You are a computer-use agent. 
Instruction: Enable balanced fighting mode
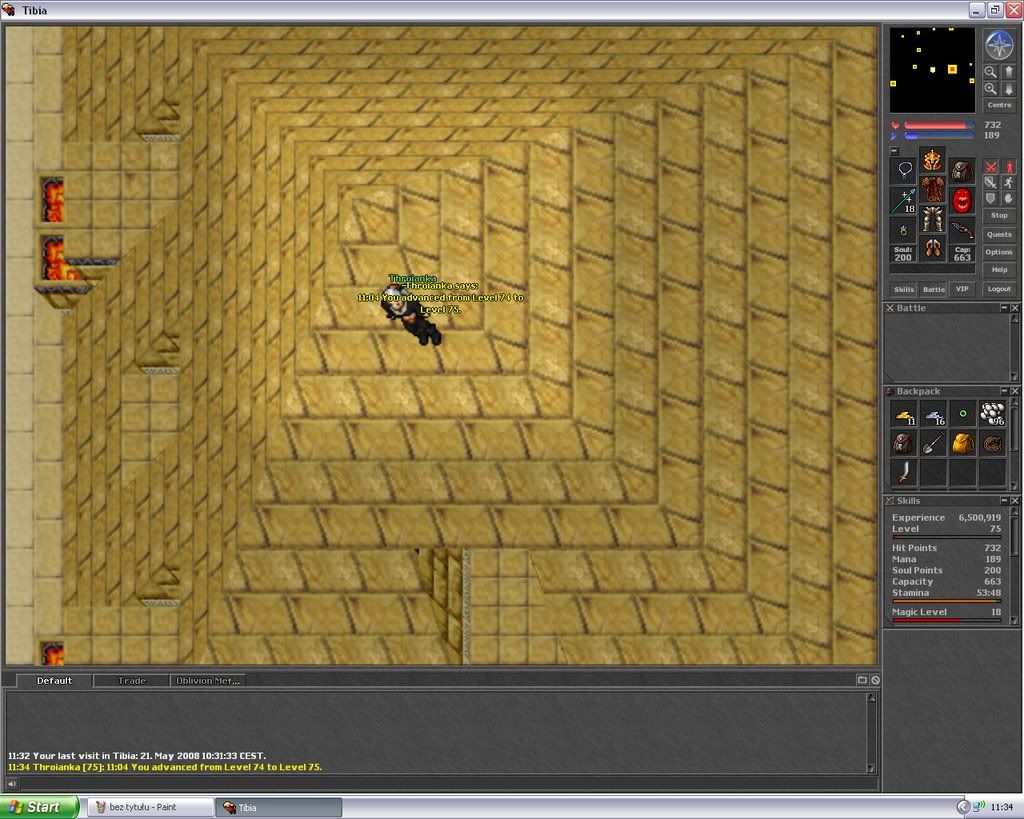(991, 183)
